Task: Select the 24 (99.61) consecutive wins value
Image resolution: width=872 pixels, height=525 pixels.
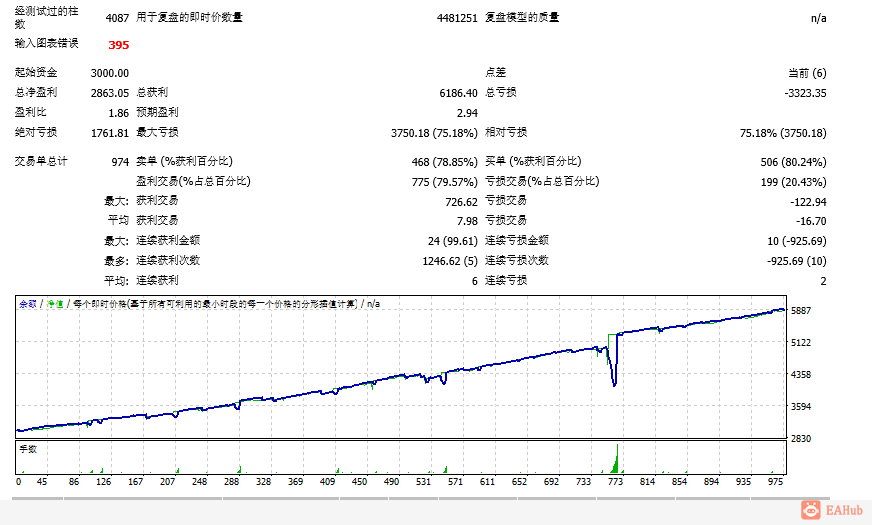Action: 453,241
